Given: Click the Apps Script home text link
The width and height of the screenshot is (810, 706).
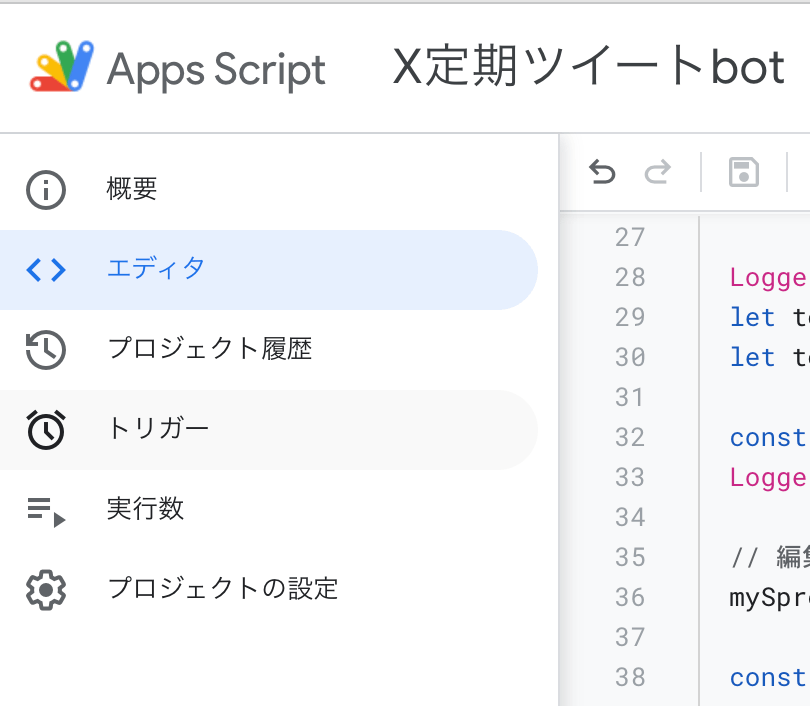Looking at the screenshot, I should pos(216,69).
